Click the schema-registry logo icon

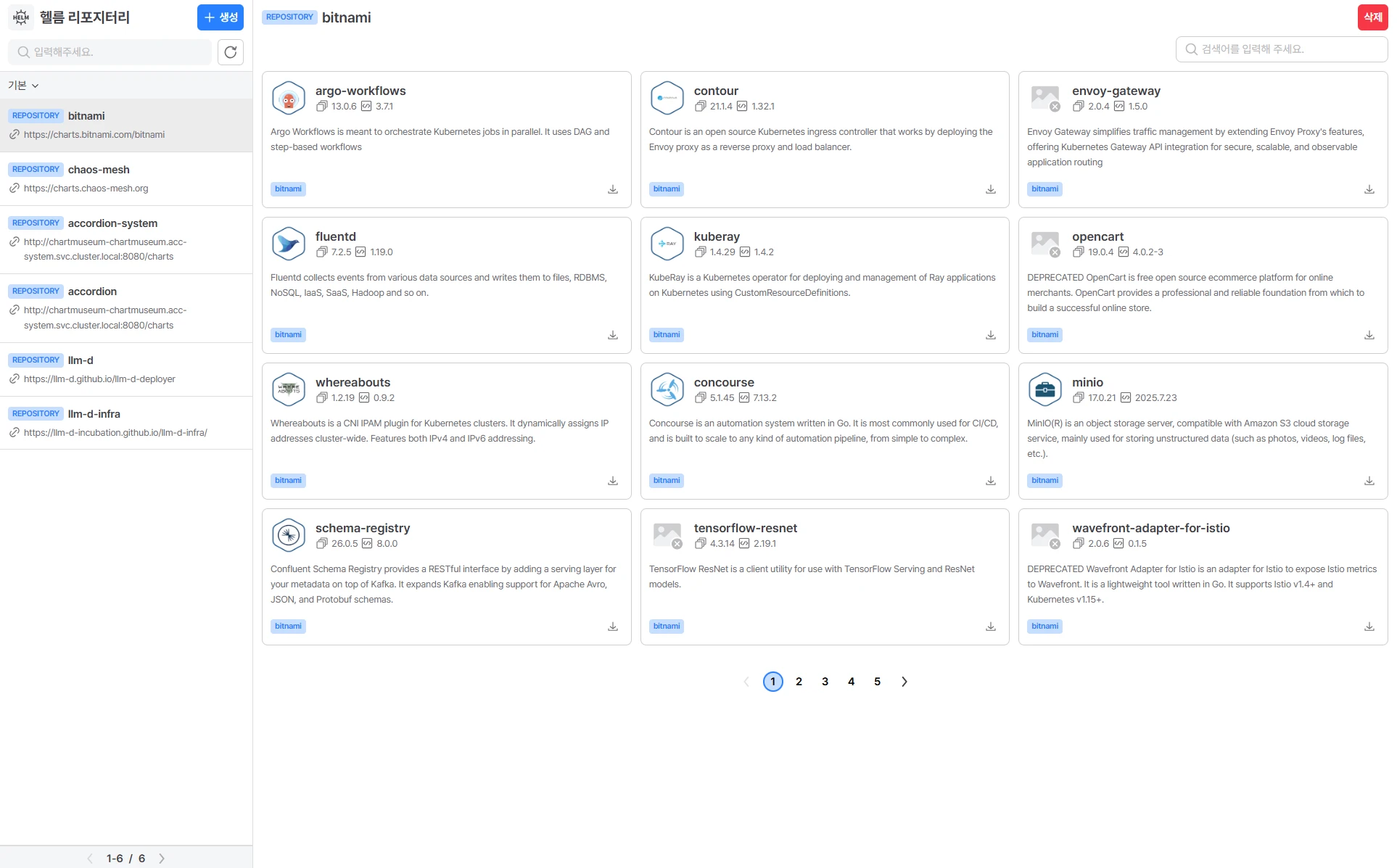click(289, 535)
